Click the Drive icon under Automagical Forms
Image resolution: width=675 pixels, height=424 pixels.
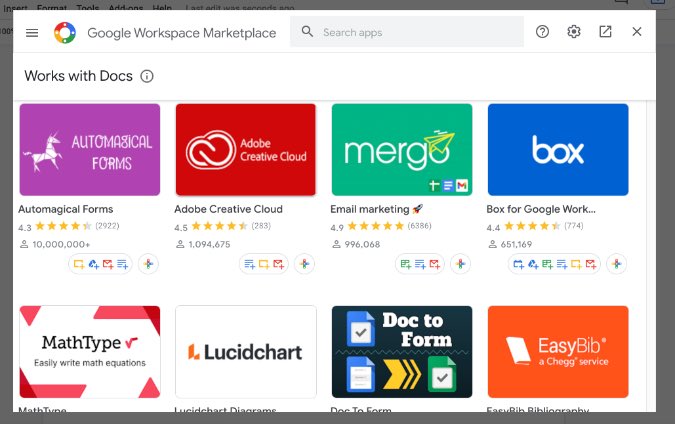click(93, 264)
